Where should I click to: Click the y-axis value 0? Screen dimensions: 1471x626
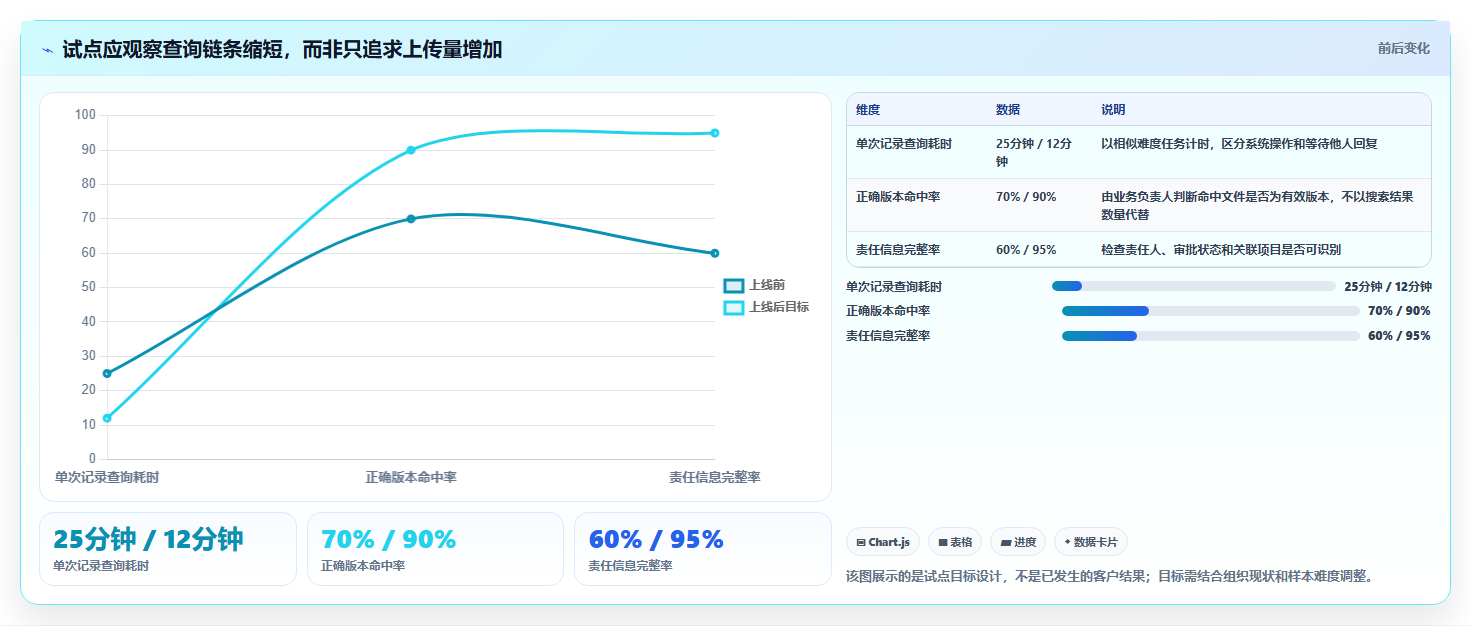coord(92,459)
